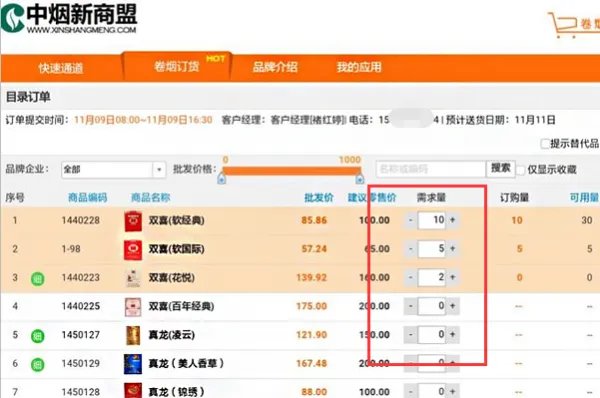The image size is (600, 398).
Task: Open the shopping cart icon
Action: point(562,25)
